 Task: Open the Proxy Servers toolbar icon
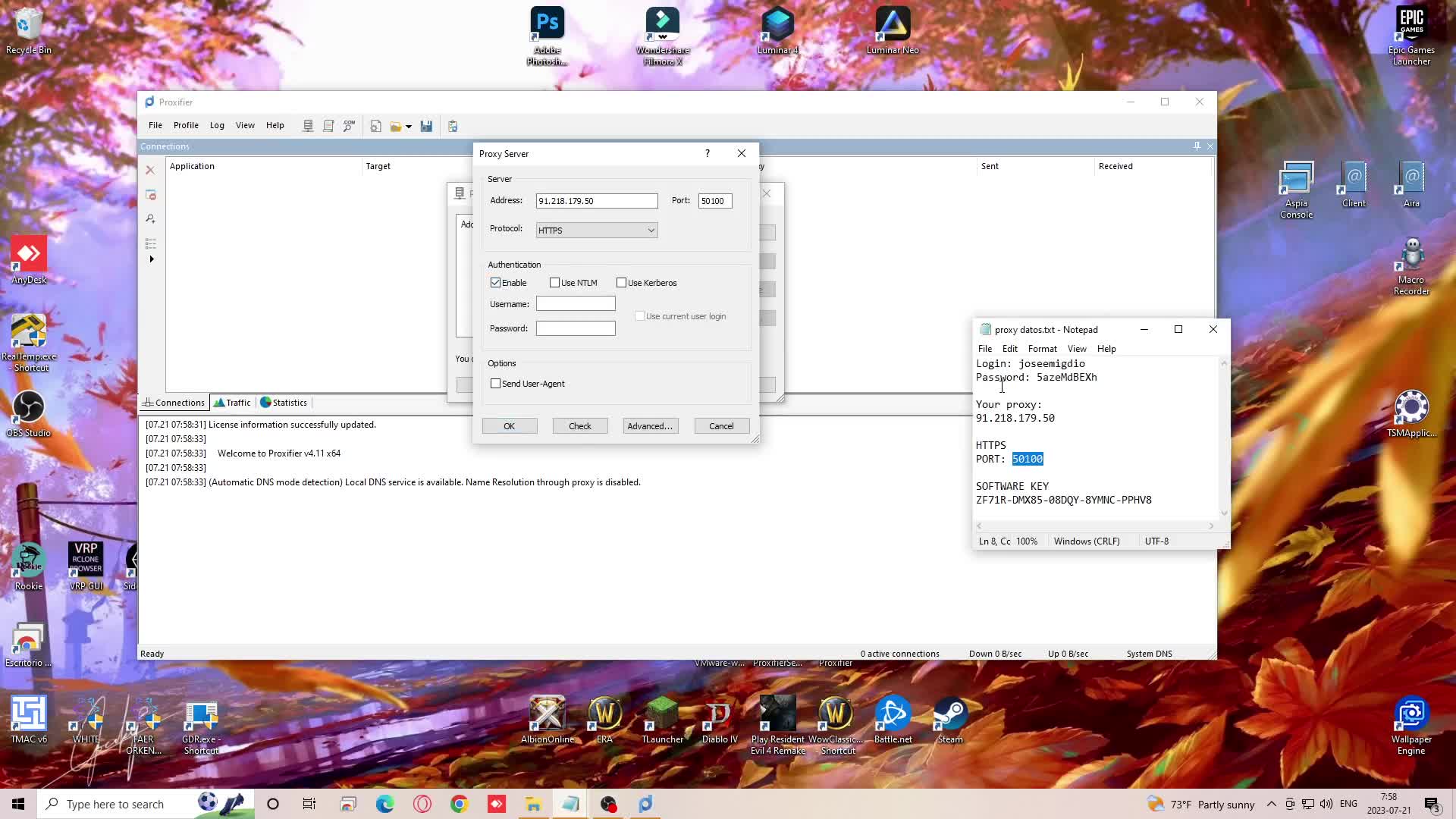click(308, 126)
